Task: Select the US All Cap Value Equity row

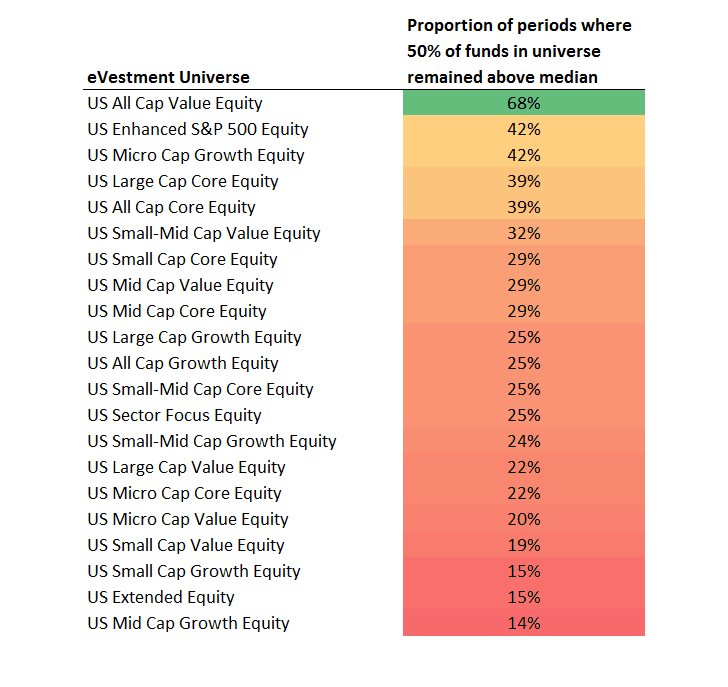Action: pos(175,103)
